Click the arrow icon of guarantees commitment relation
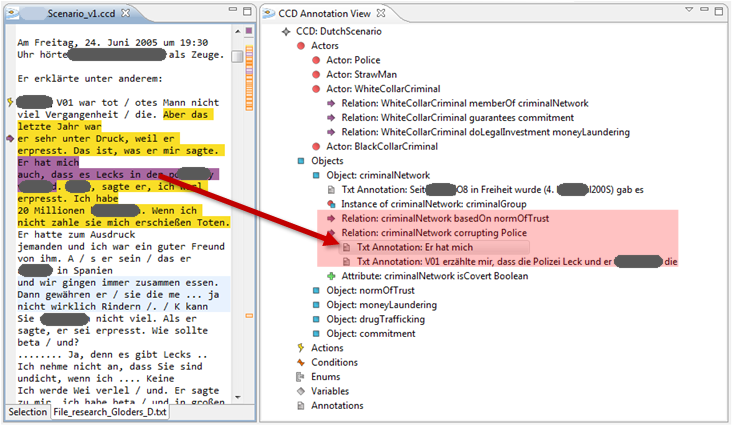The width and height of the screenshot is (733, 426). [x=331, y=118]
